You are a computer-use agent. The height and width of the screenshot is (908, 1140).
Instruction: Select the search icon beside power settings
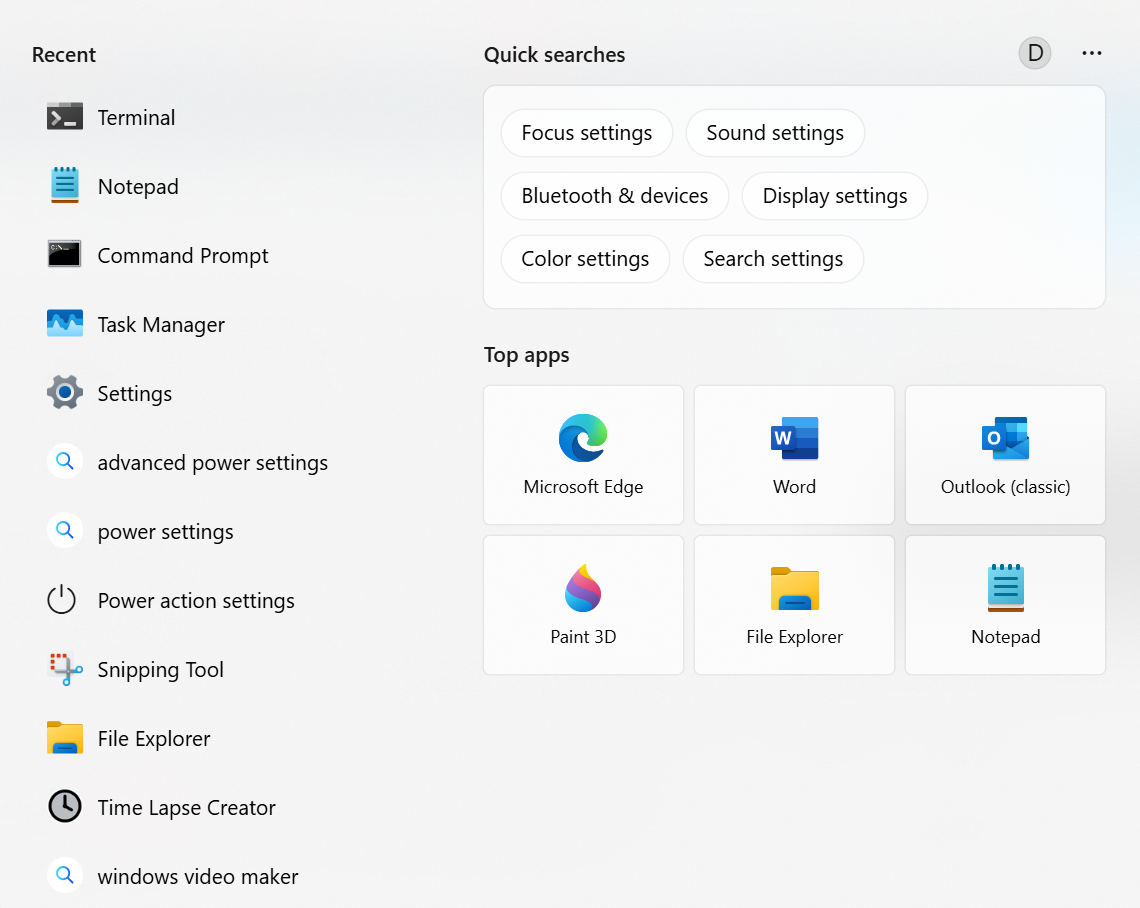coord(65,530)
